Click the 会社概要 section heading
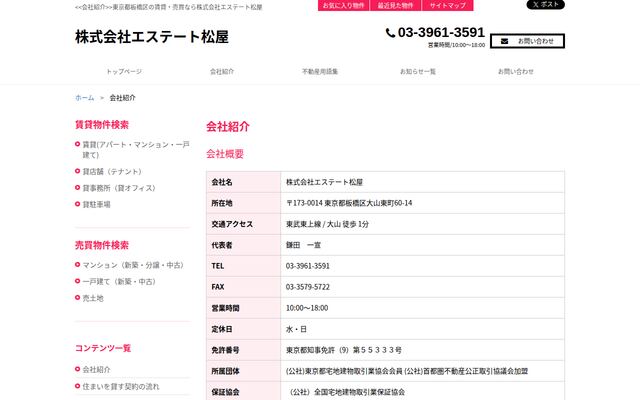The height and width of the screenshot is (400, 640). [x=225, y=154]
